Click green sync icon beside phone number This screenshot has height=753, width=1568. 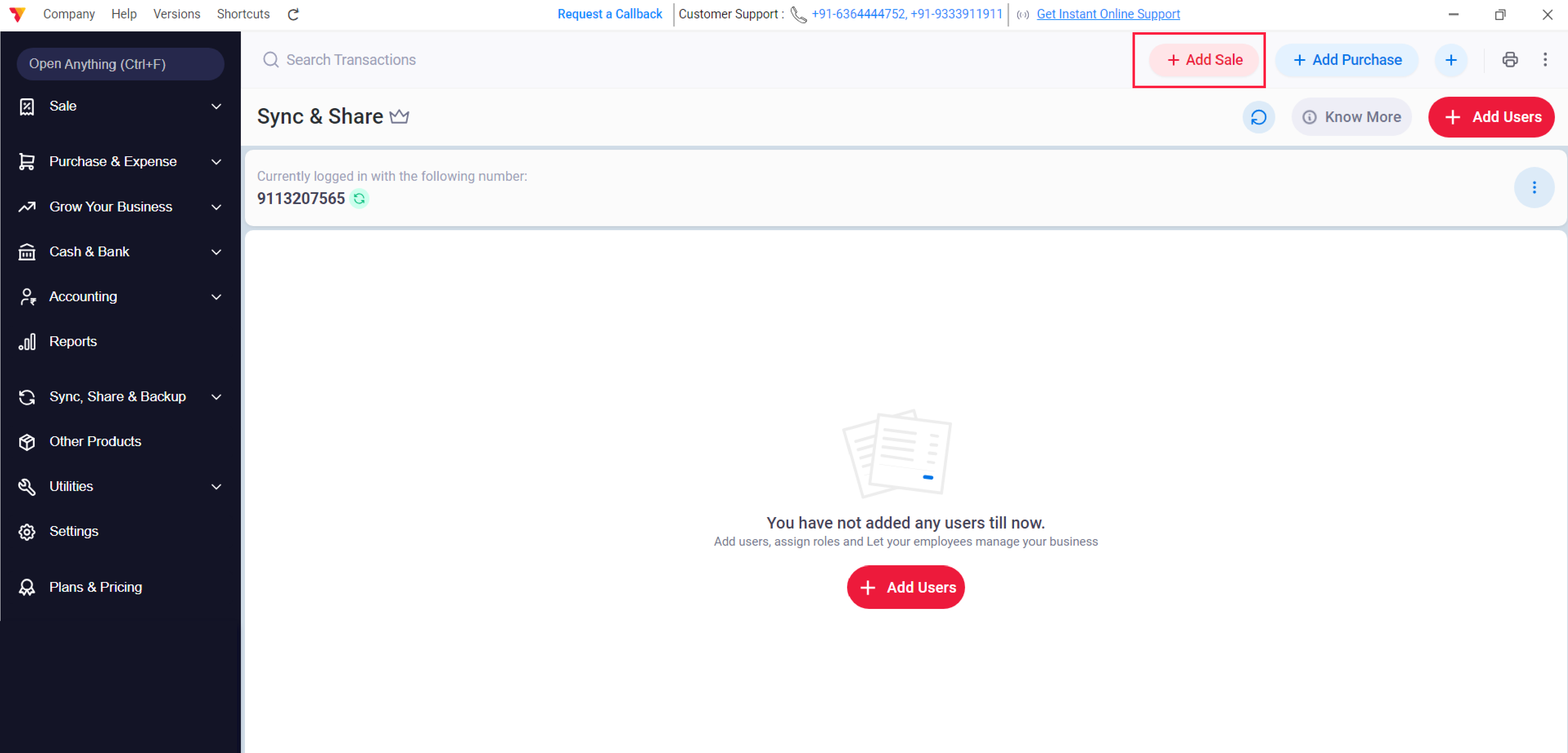point(359,198)
